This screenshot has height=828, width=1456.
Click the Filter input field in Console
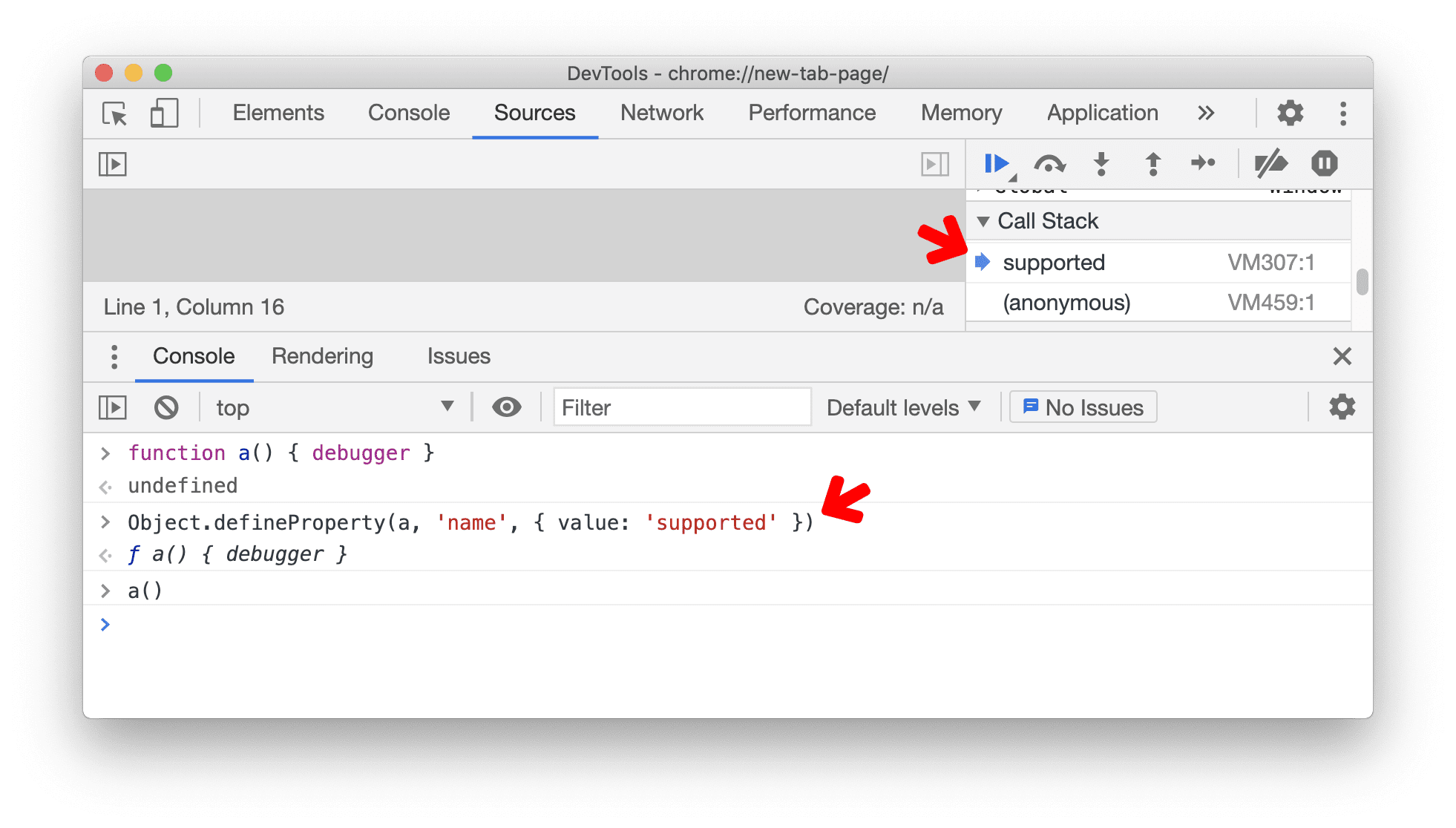point(680,407)
